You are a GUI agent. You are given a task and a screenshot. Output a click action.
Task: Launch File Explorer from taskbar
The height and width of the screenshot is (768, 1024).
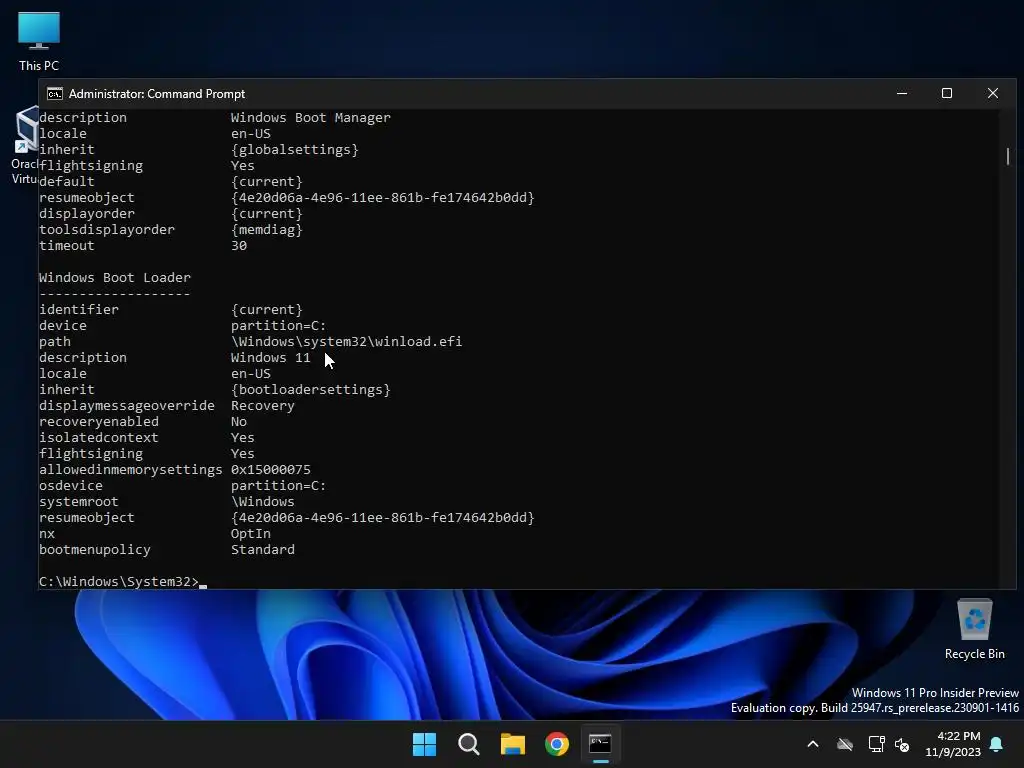(513, 744)
